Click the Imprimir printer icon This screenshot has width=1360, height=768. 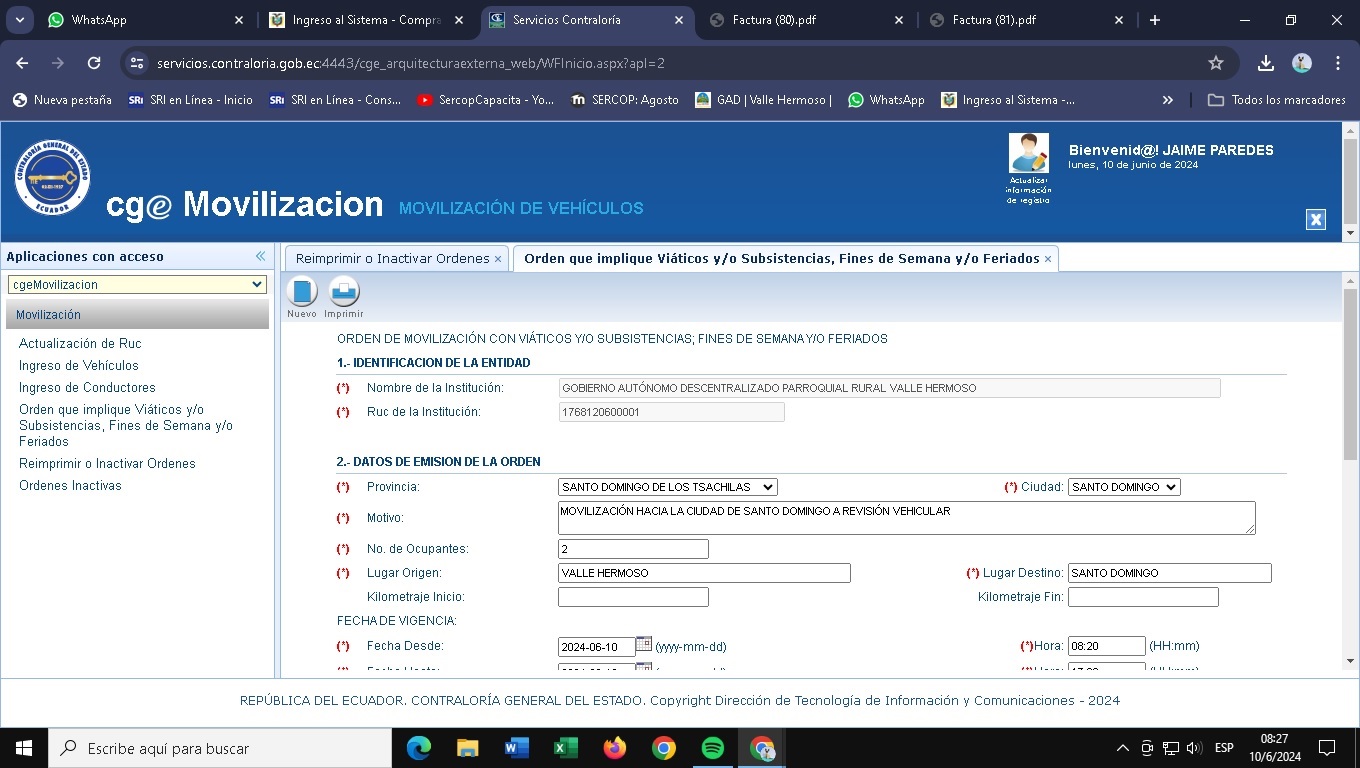point(344,291)
